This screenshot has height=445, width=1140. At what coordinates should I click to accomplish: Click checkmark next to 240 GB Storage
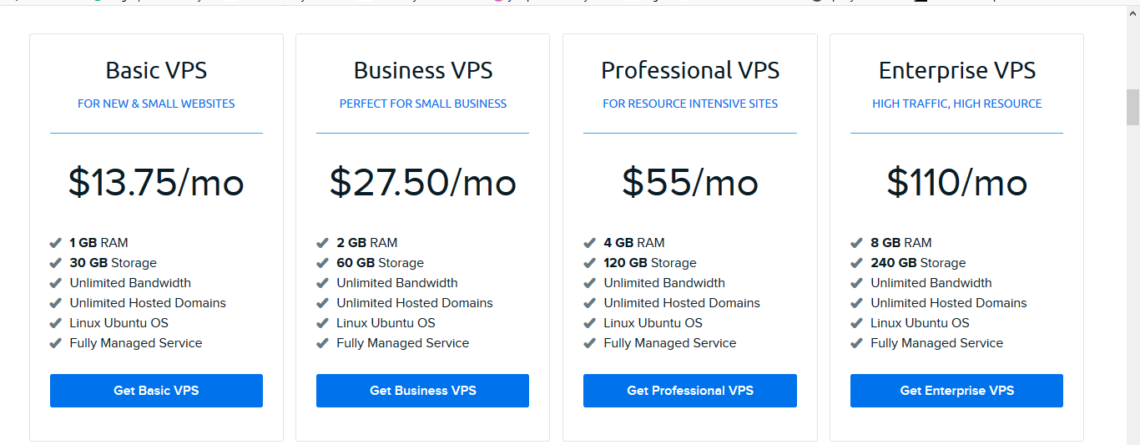click(856, 263)
